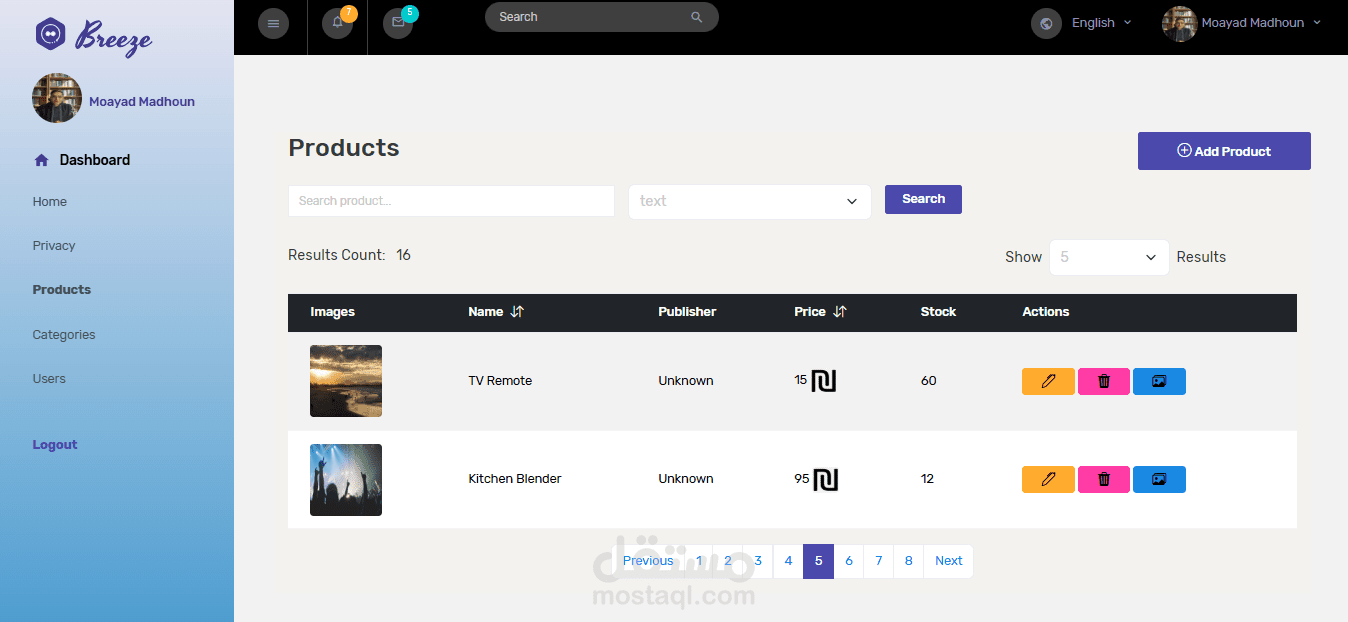Click the Breeze hexagon logo icon
1348x622 pixels.
point(50,34)
